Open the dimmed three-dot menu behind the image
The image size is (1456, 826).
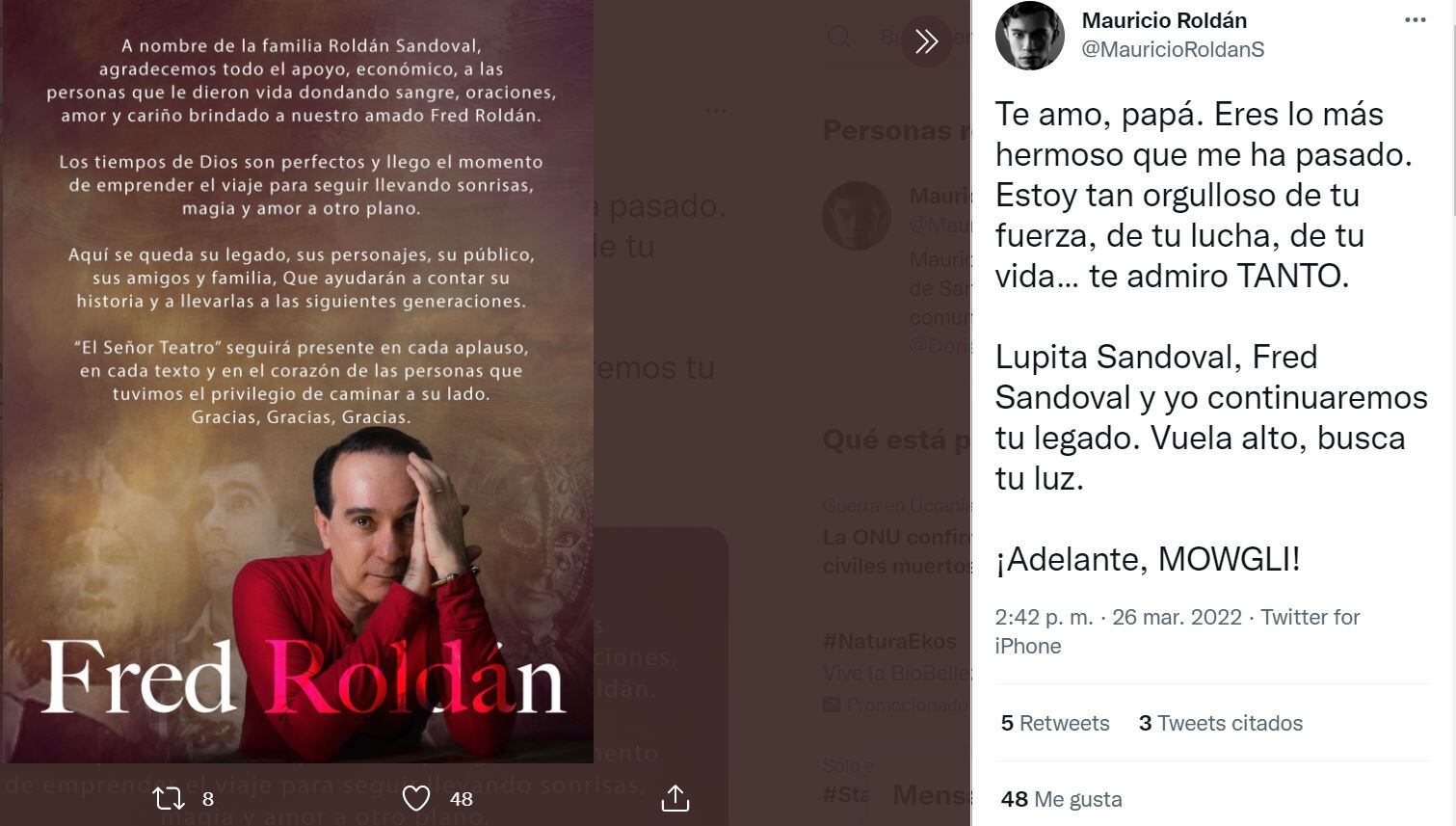715,111
